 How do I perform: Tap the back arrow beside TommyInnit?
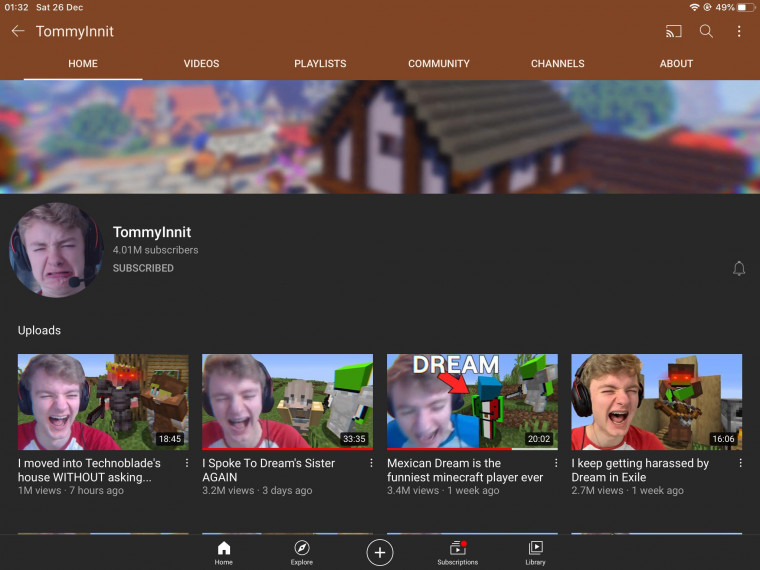click(17, 31)
